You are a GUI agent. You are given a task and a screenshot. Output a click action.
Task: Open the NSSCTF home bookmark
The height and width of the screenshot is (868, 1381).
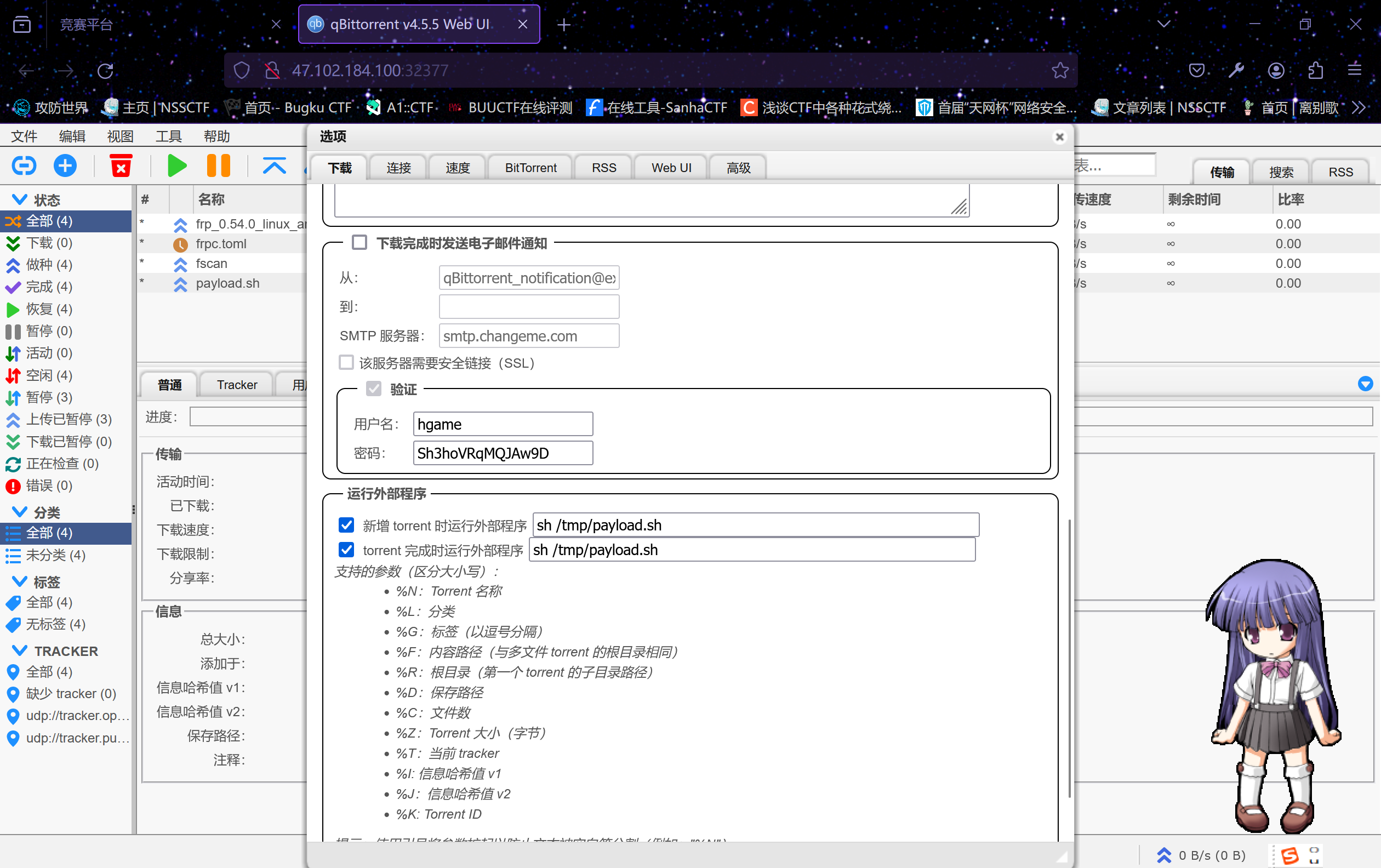point(156,107)
